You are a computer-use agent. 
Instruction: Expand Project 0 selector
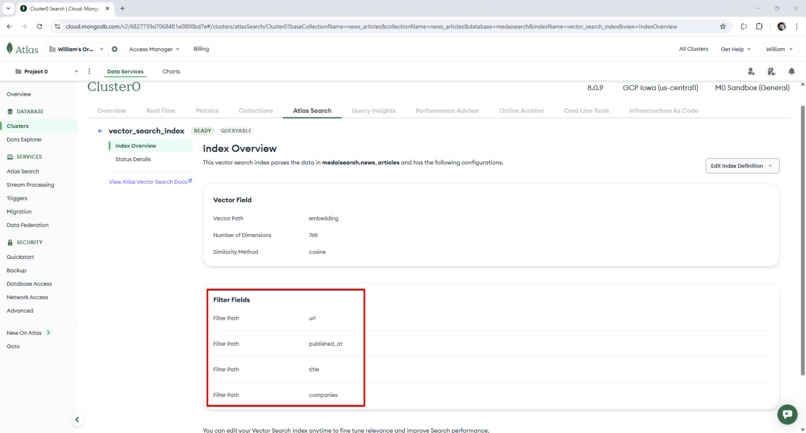[x=46, y=71]
